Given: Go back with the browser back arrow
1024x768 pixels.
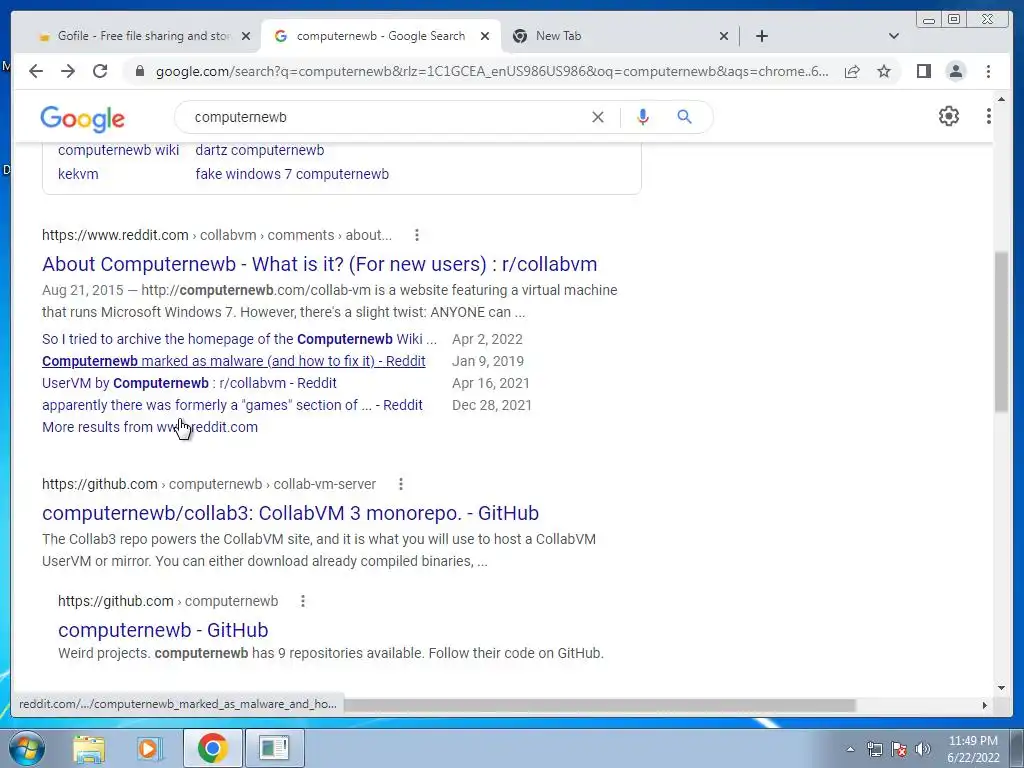Looking at the screenshot, I should click(x=36, y=71).
